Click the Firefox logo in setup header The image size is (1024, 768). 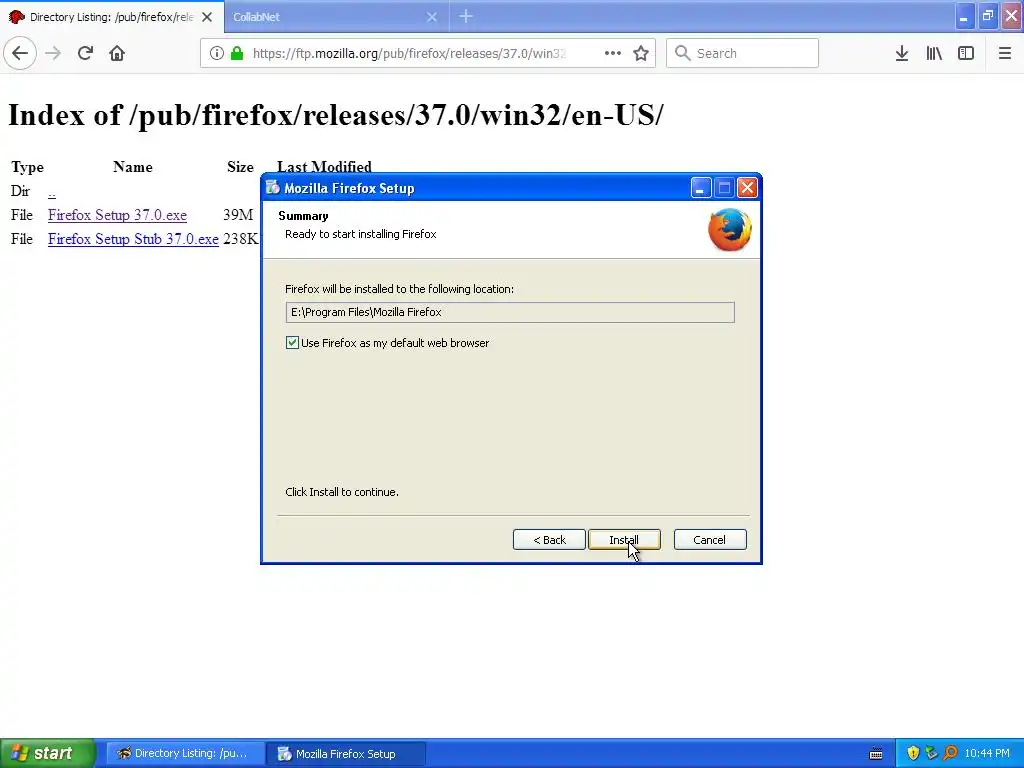point(730,229)
